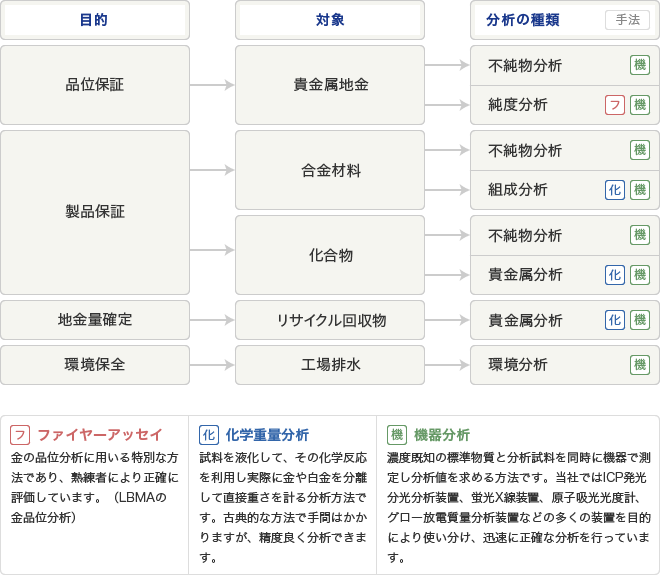Select the 合金材料 target box

[x=330, y=170]
